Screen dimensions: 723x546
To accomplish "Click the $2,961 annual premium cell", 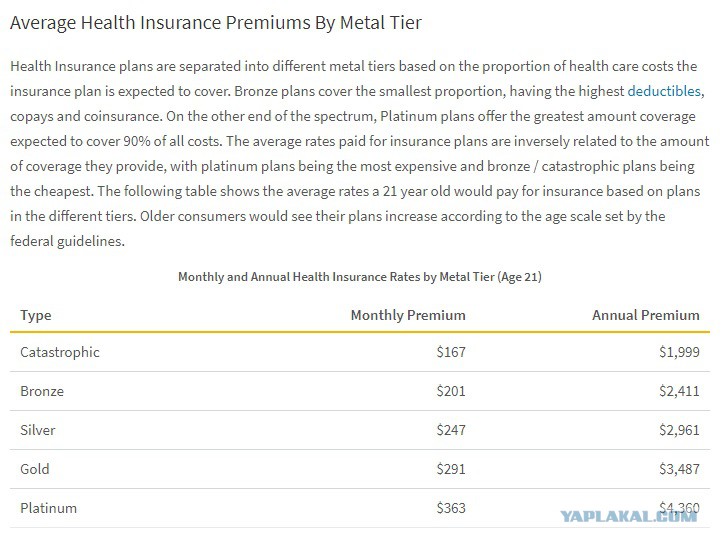I will [x=679, y=430].
